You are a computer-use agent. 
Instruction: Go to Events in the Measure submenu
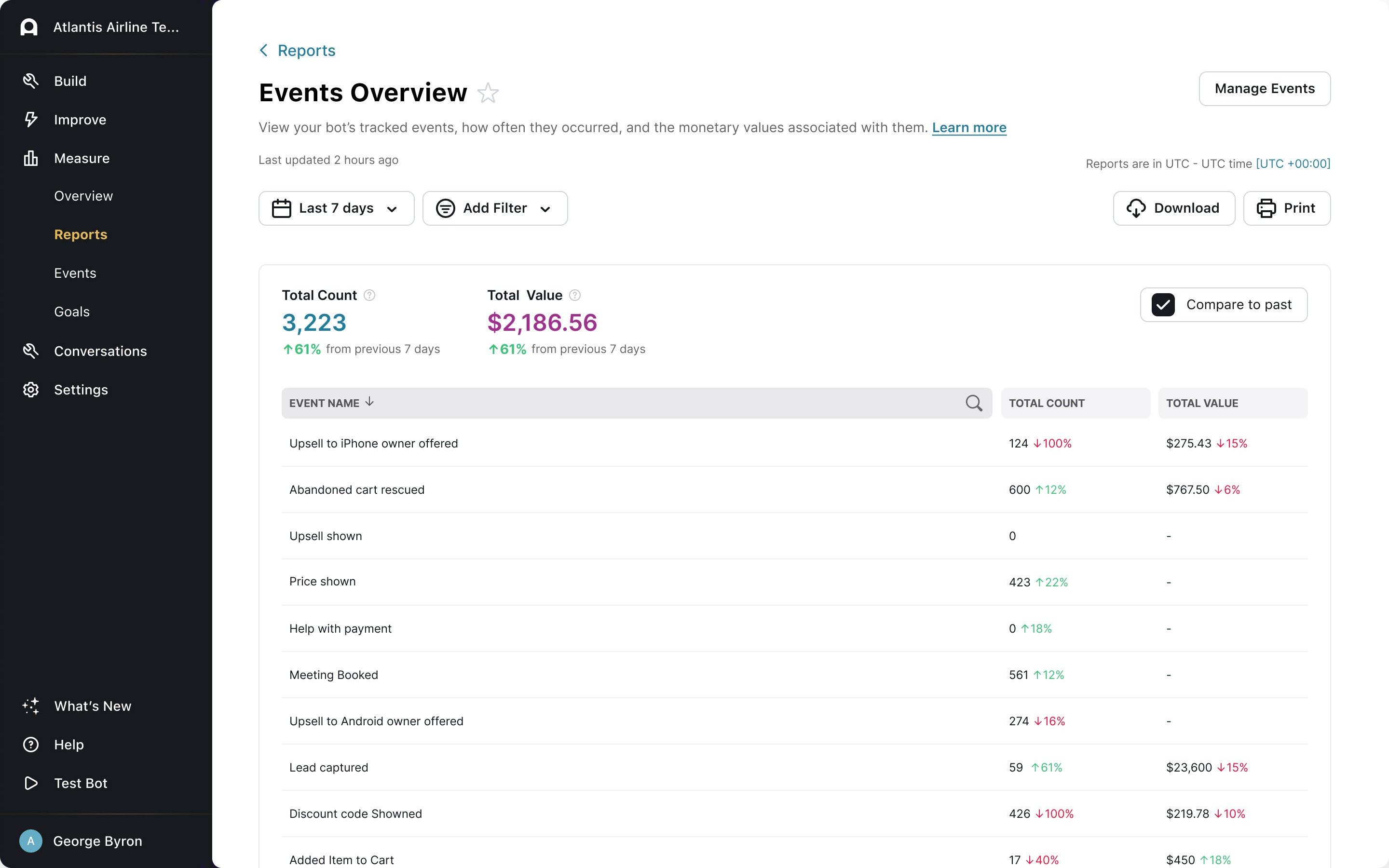pos(75,273)
